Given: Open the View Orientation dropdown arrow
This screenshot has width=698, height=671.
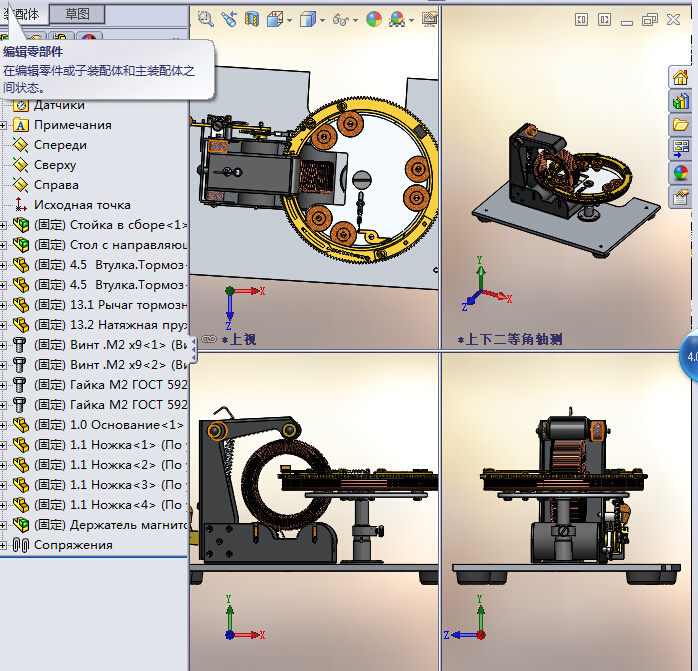Looking at the screenshot, I should [x=289, y=20].
